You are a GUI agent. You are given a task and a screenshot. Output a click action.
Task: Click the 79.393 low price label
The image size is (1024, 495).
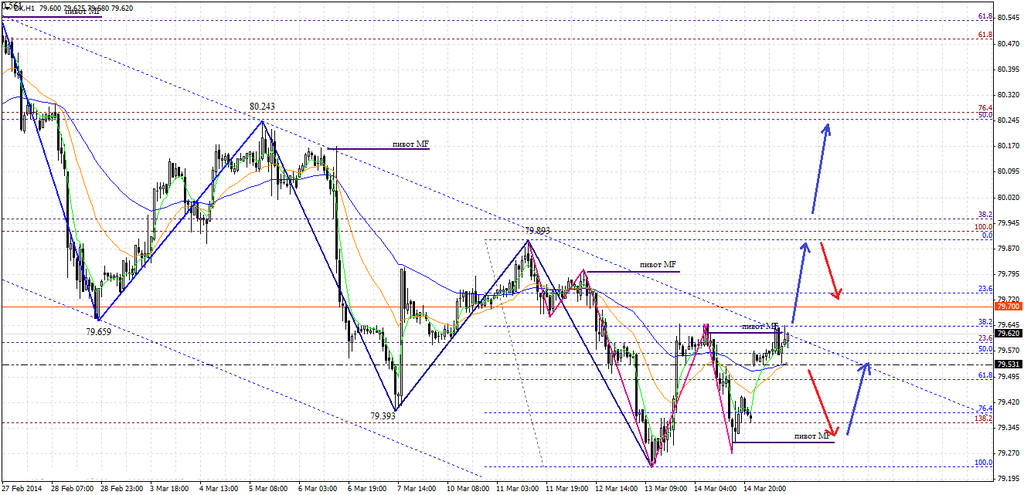tap(382, 416)
